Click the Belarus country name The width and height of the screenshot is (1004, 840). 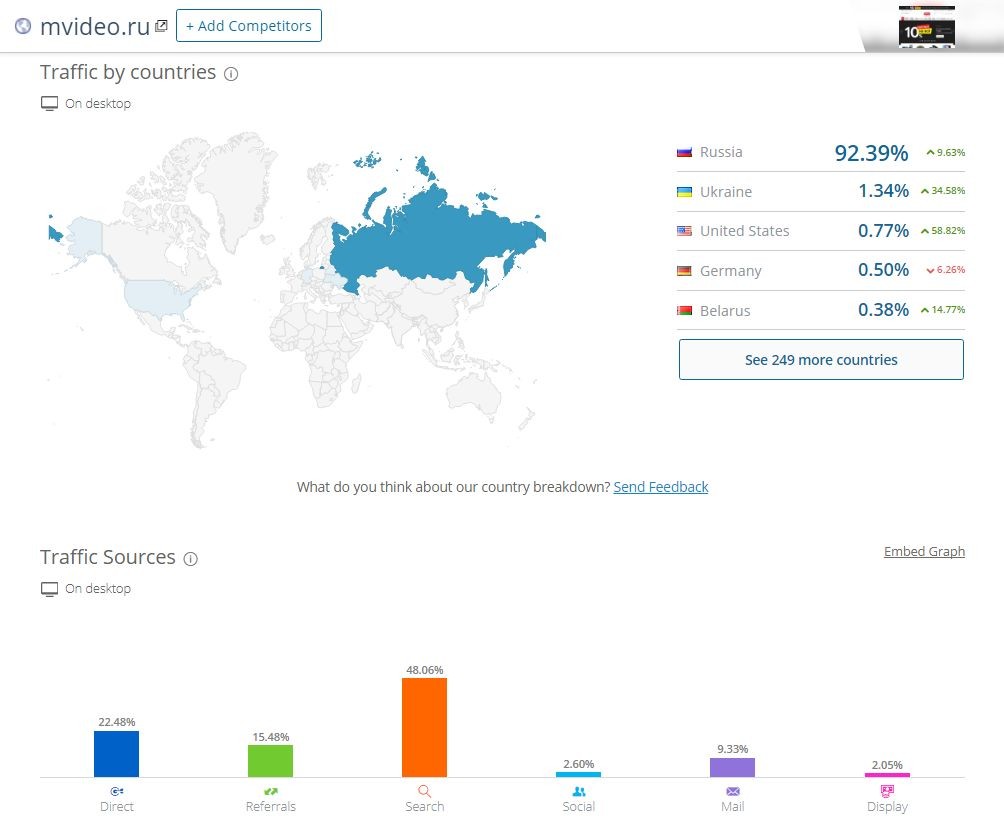tap(725, 311)
